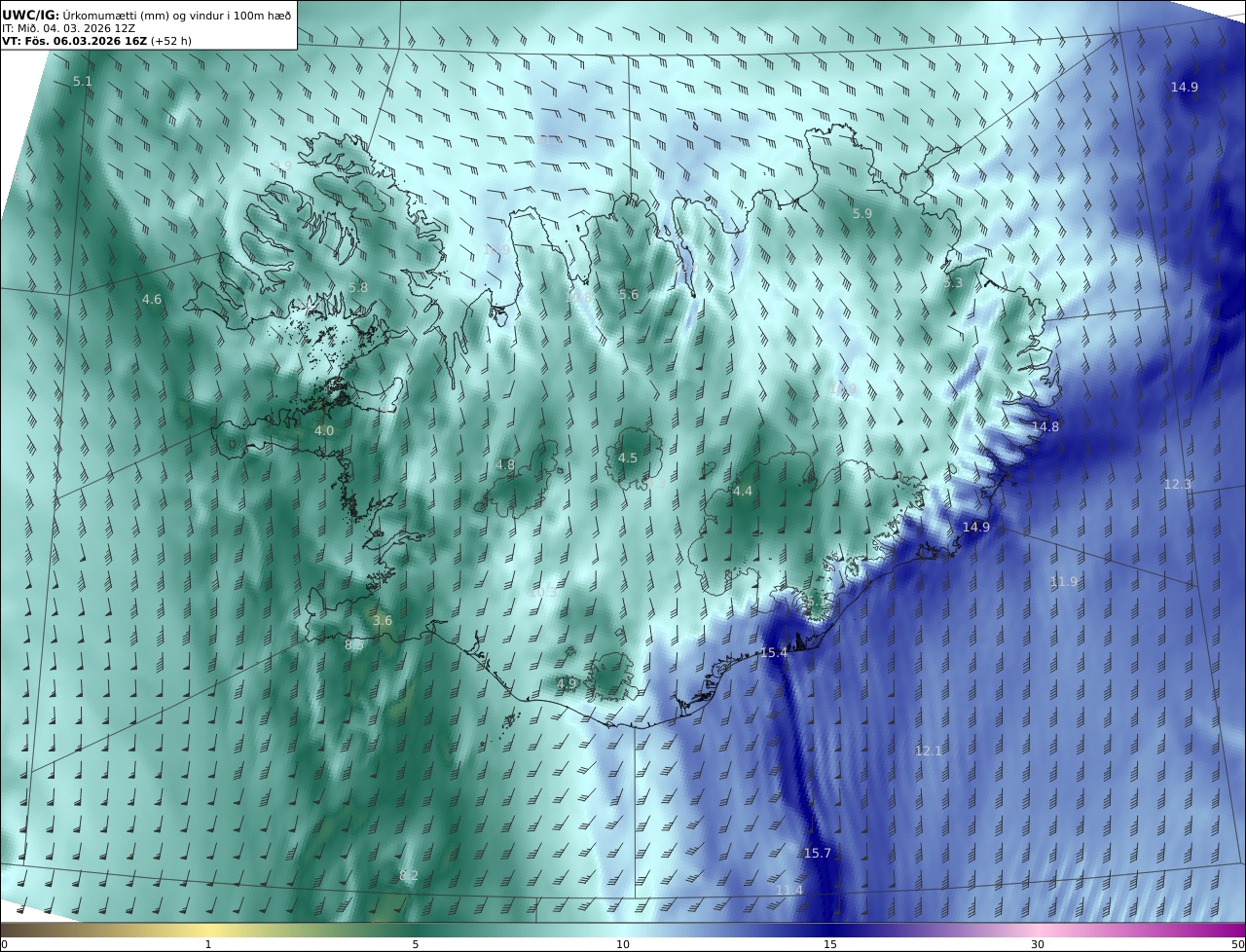Click the 5 tick on color scale
This screenshot has height=952, width=1246.
tap(416, 944)
